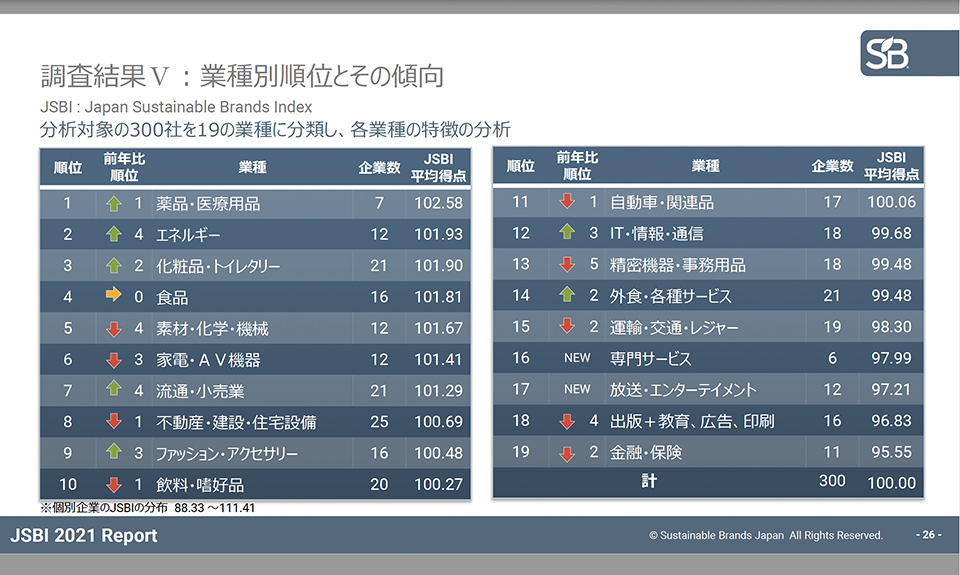Click the green up arrow beside エネルギー

[x=113, y=235]
